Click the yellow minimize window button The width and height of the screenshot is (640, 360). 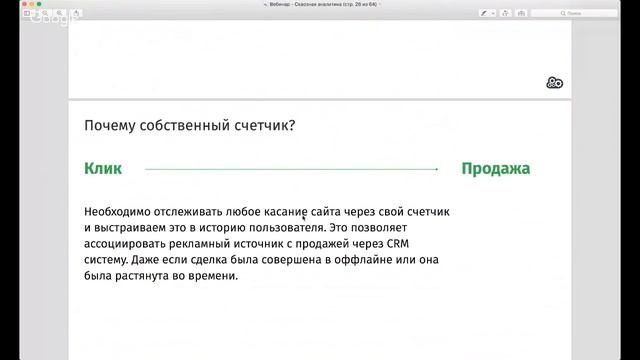tap(32, 4)
